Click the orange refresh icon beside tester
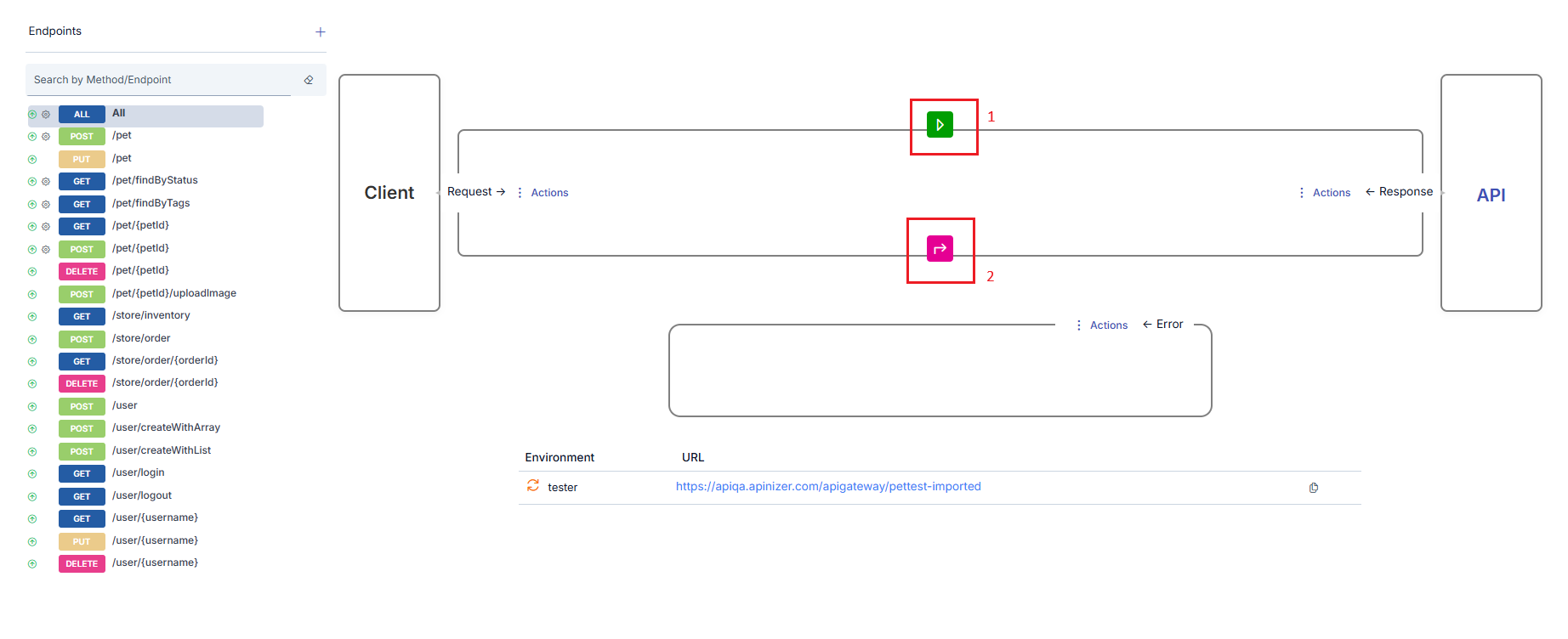 (533, 485)
